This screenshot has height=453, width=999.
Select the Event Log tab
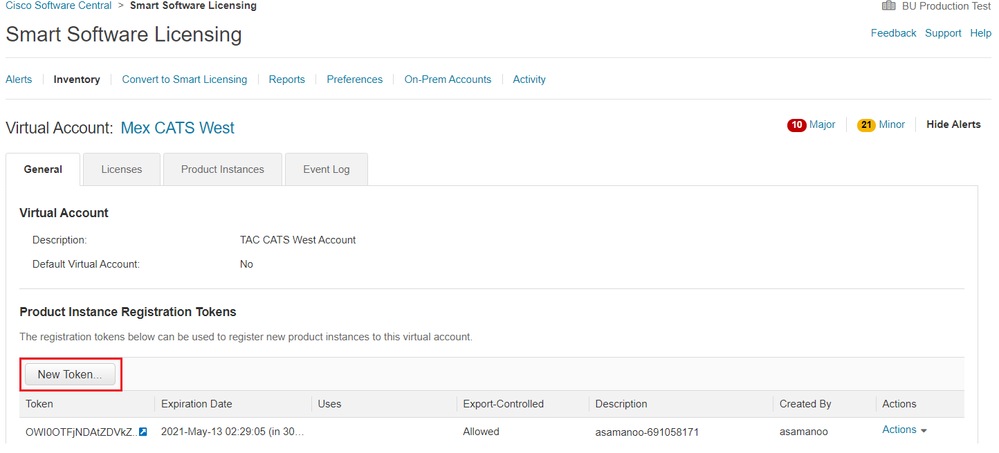(x=326, y=170)
